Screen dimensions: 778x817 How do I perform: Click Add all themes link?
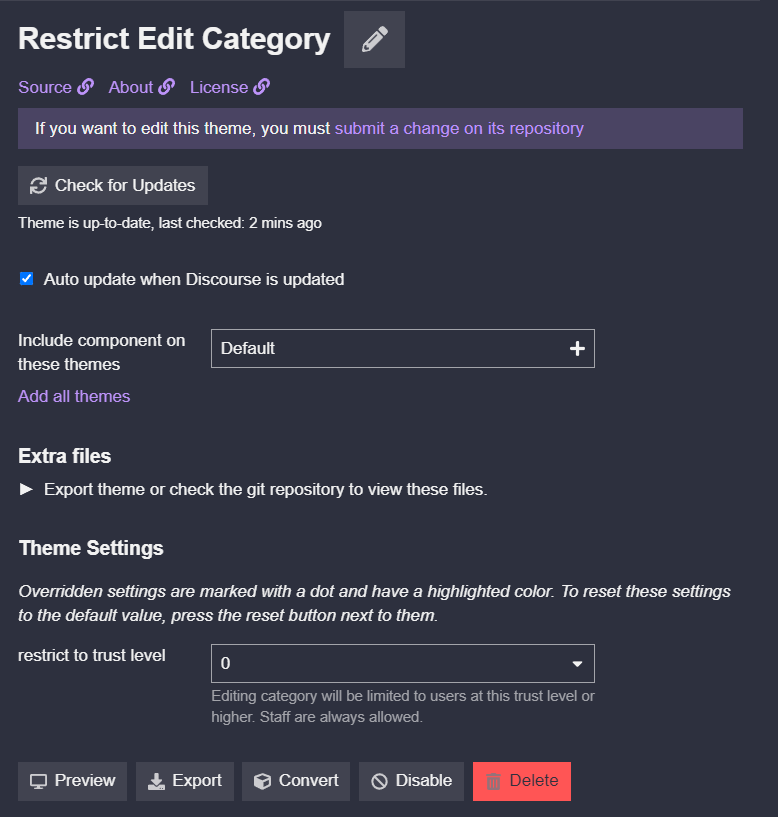point(74,396)
